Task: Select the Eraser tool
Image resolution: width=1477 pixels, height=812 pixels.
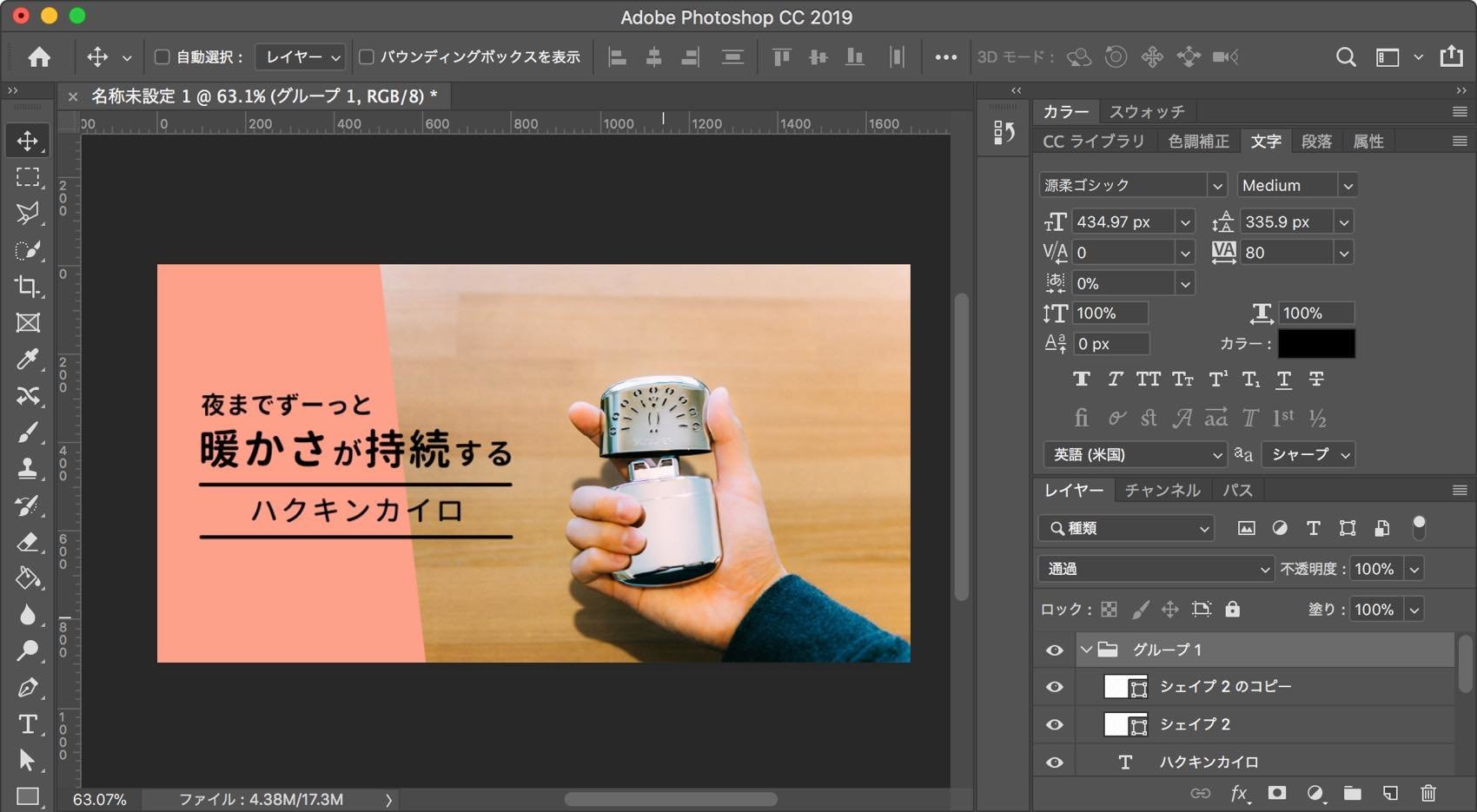Action: point(27,543)
